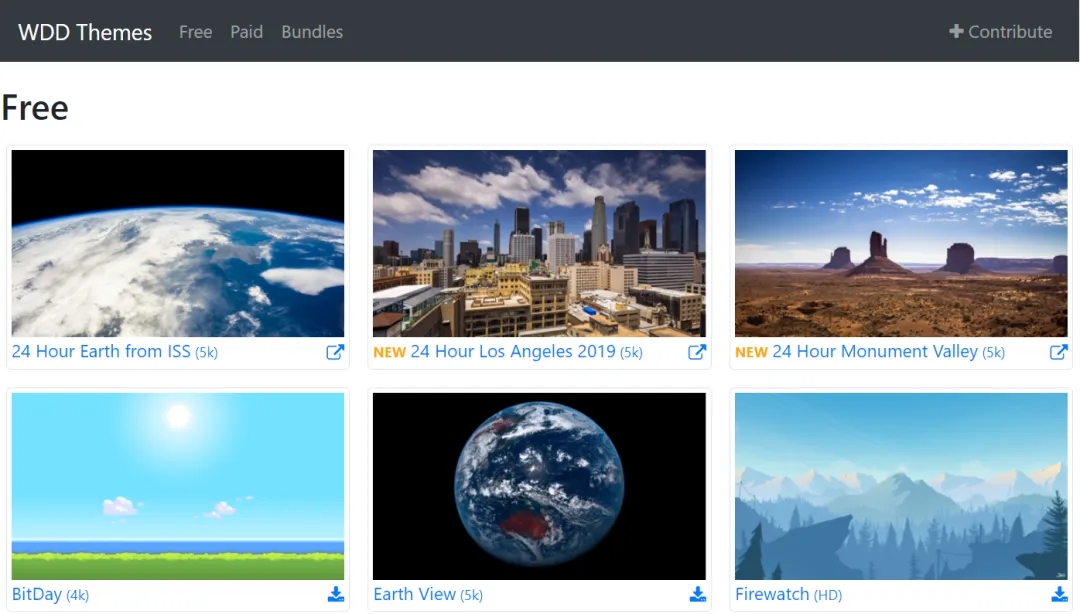Screen dimensions: 1080x614
Task: Download the Firewatch theme
Action: pyautogui.click(x=1059, y=594)
